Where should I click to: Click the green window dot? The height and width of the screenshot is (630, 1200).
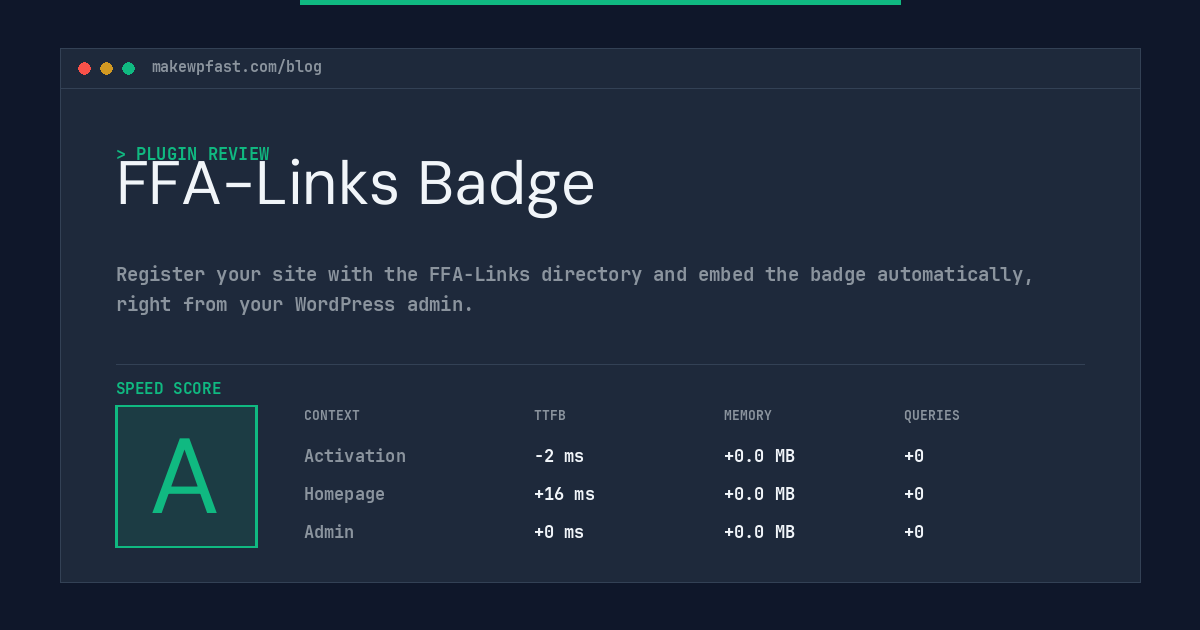[128, 68]
